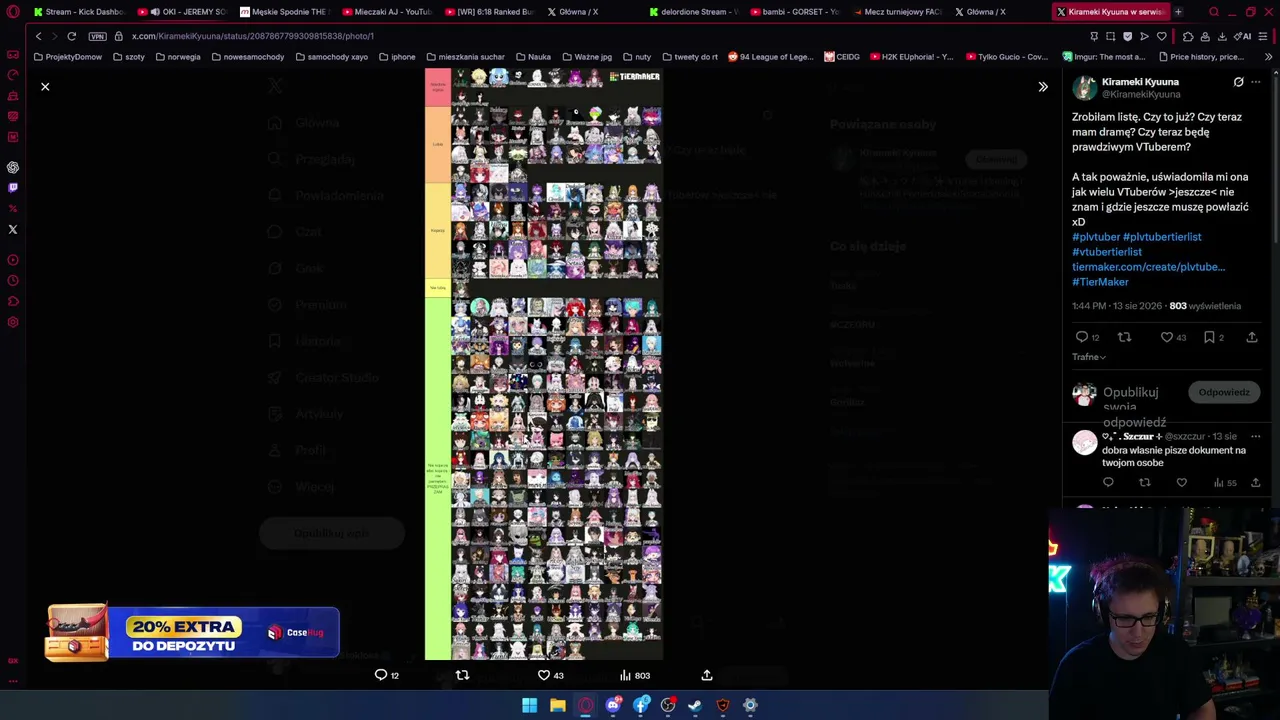The height and width of the screenshot is (720, 1280).
Task: Share the tweet from the side panel
Action: click(x=1252, y=338)
